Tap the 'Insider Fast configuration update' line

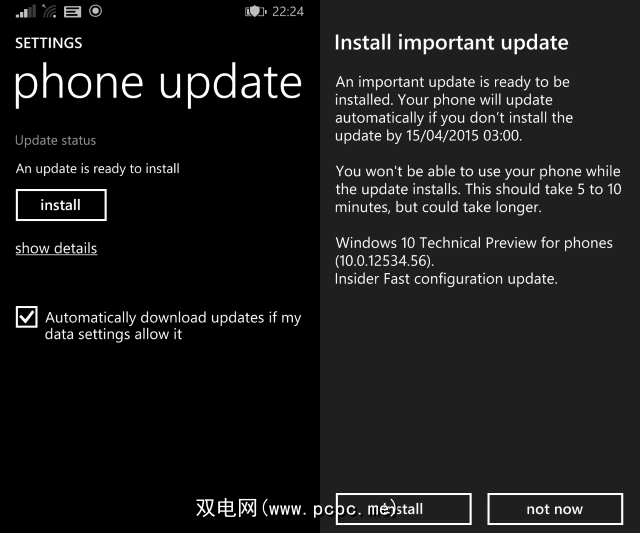coord(446,279)
